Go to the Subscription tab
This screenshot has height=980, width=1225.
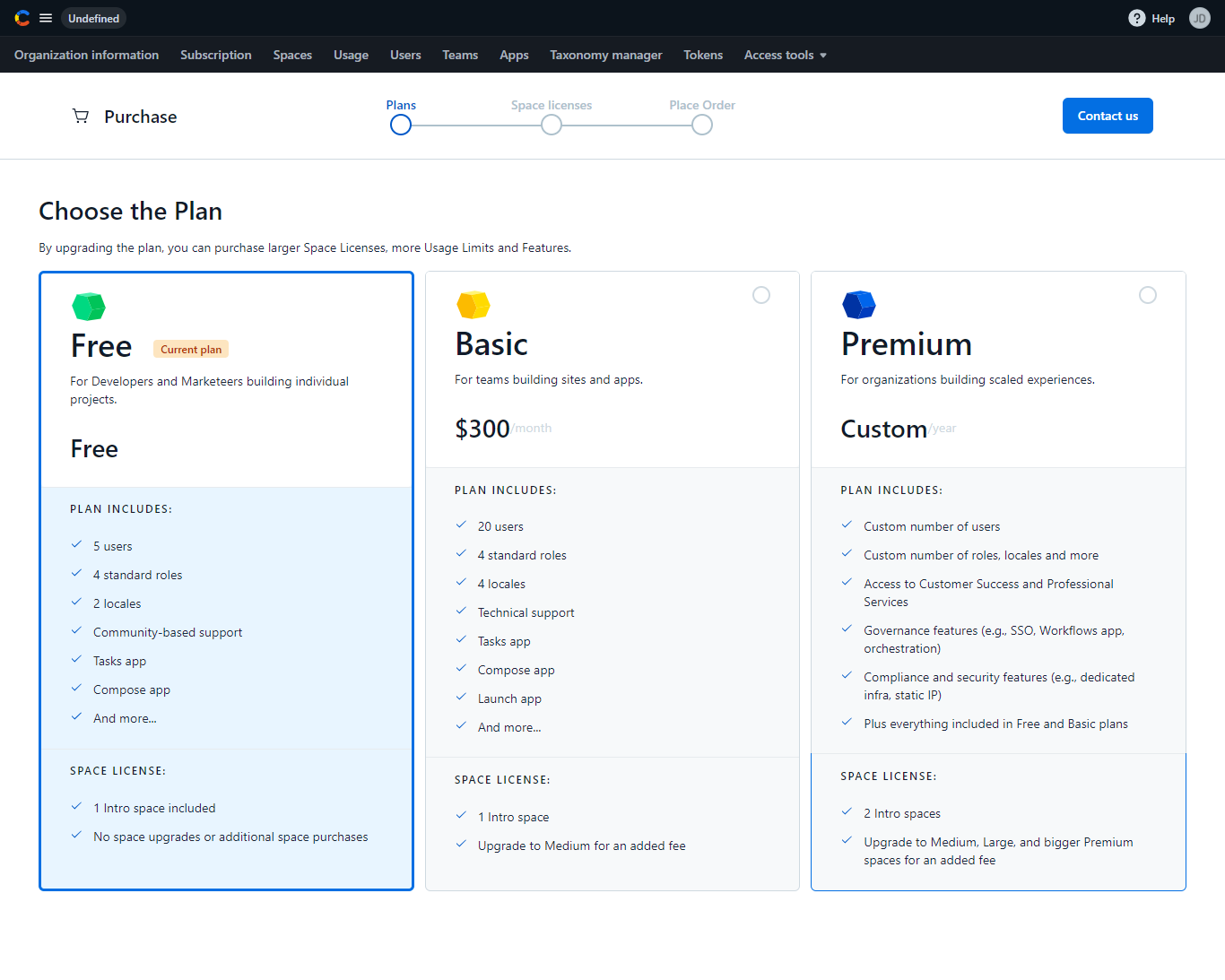point(216,55)
